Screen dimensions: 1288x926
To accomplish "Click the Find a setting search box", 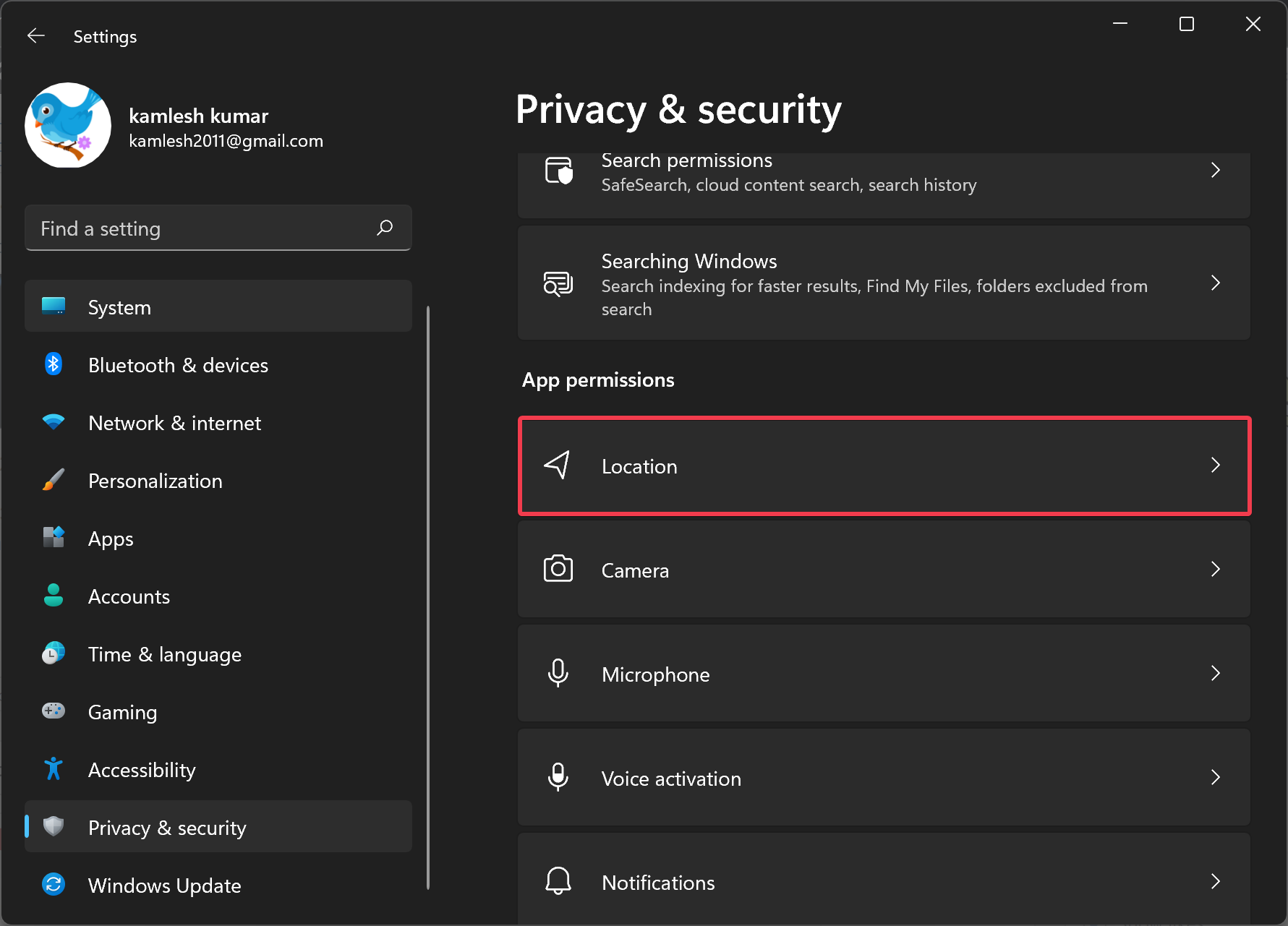I will pyautogui.click(x=218, y=228).
